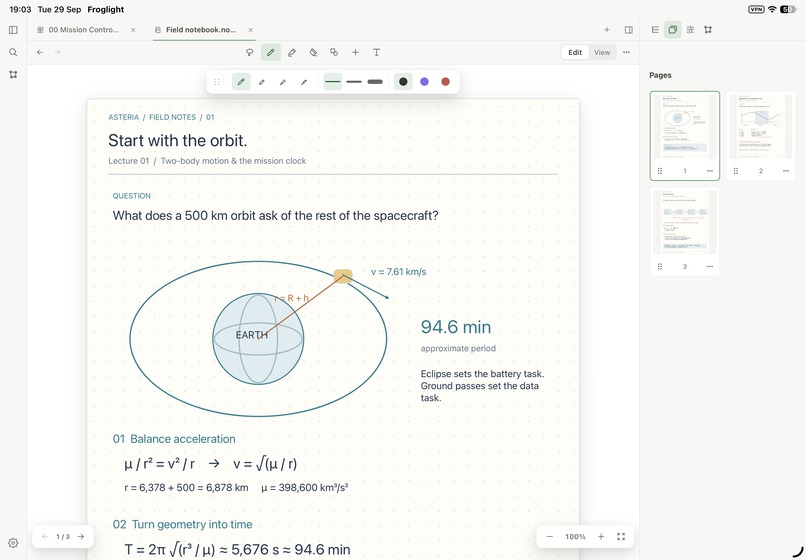
Task: Switch to Edit mode
Action: [x=575, y=52]
